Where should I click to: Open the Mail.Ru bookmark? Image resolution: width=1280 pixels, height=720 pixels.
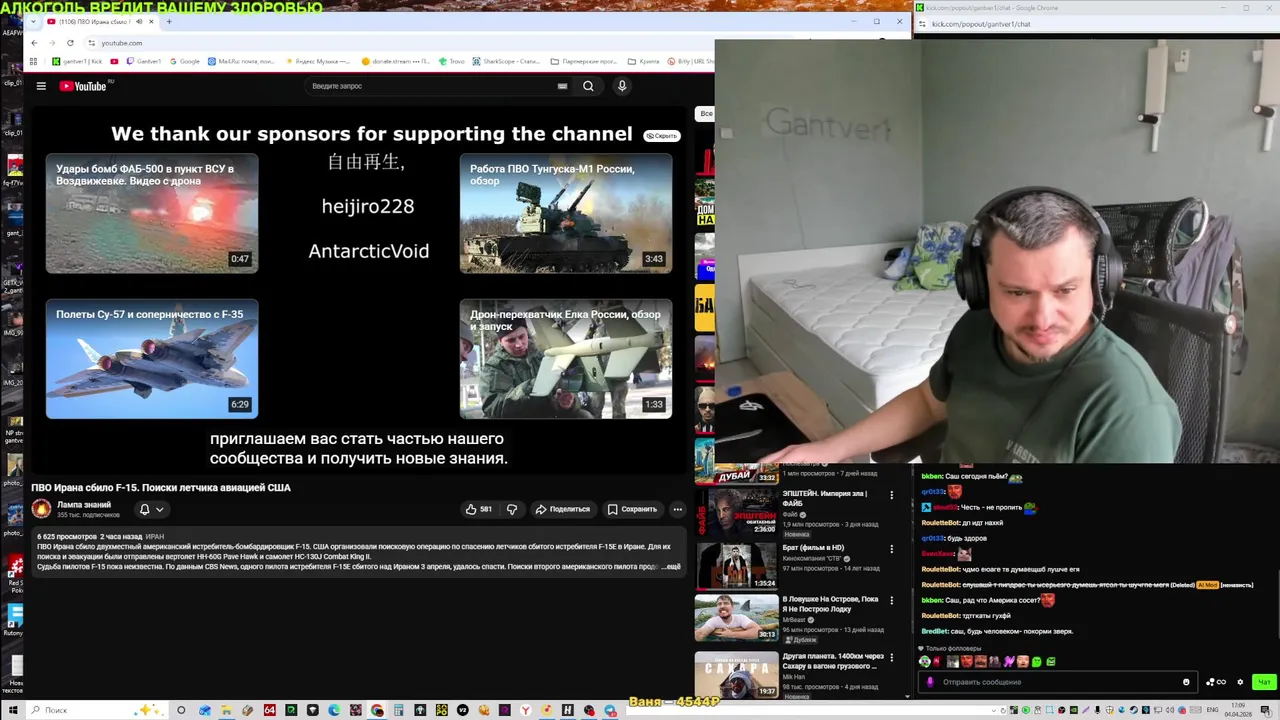tap(241, 61)
